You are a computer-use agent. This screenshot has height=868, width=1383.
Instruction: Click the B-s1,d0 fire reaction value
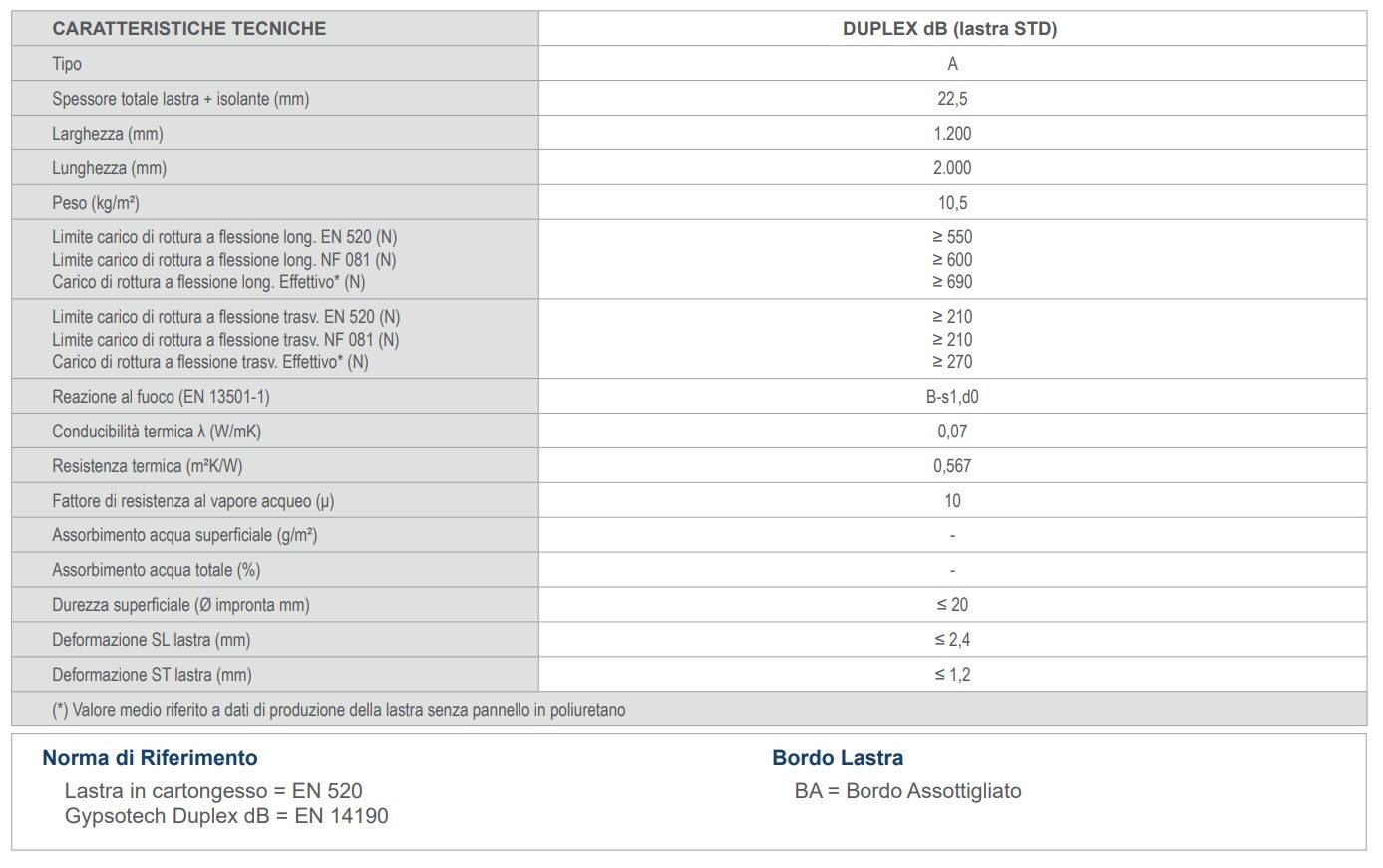(x=952, y=397)
